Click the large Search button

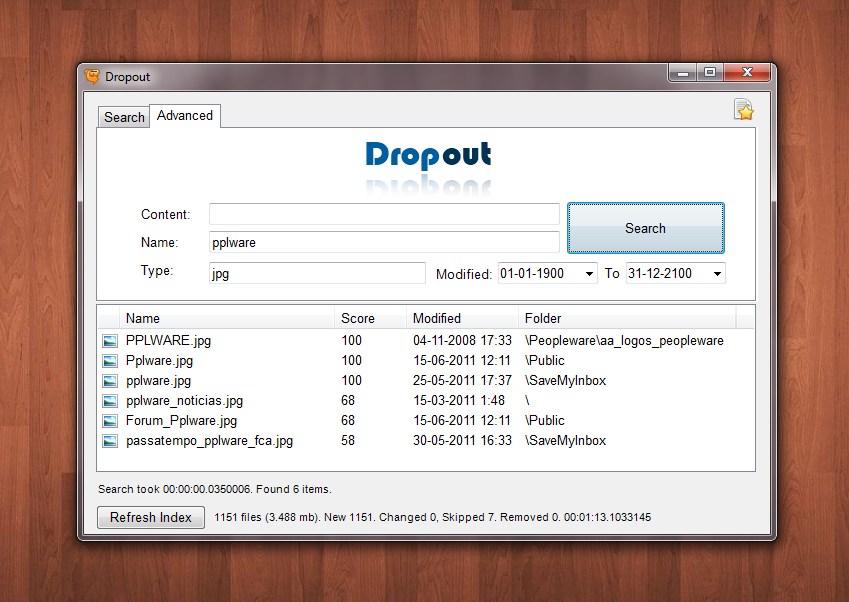645,228
